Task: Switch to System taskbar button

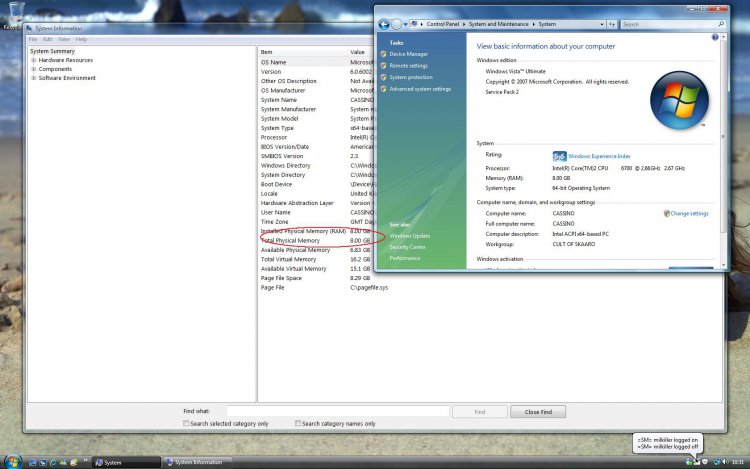Action: click(126, 462)
